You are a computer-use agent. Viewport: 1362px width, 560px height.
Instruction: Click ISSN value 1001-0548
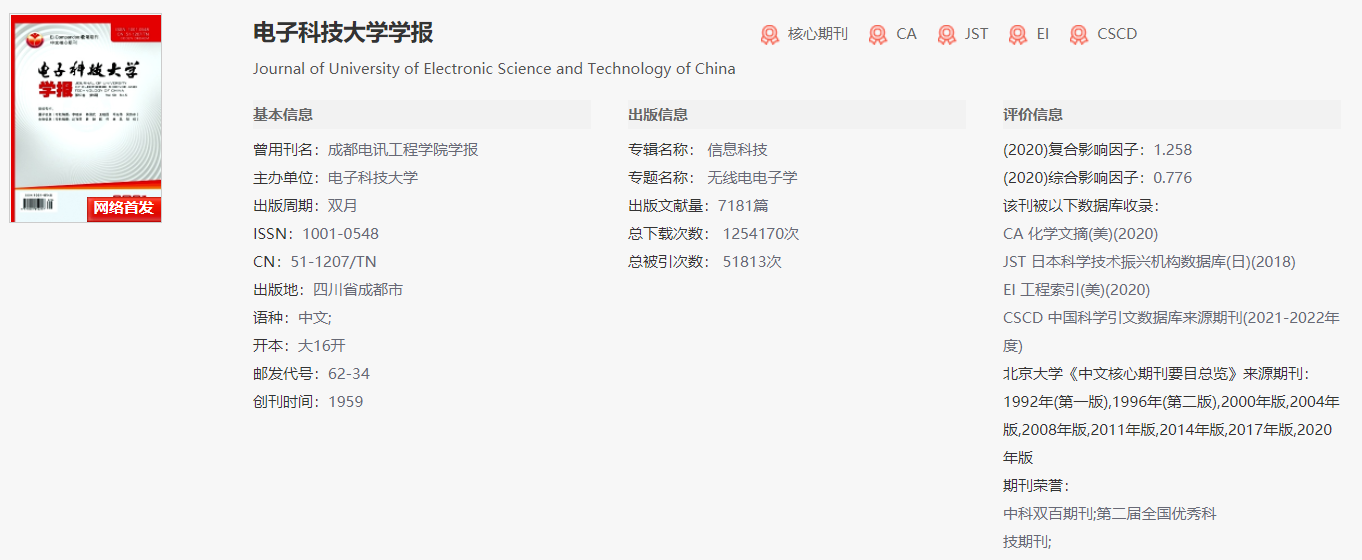click(341, 234)
